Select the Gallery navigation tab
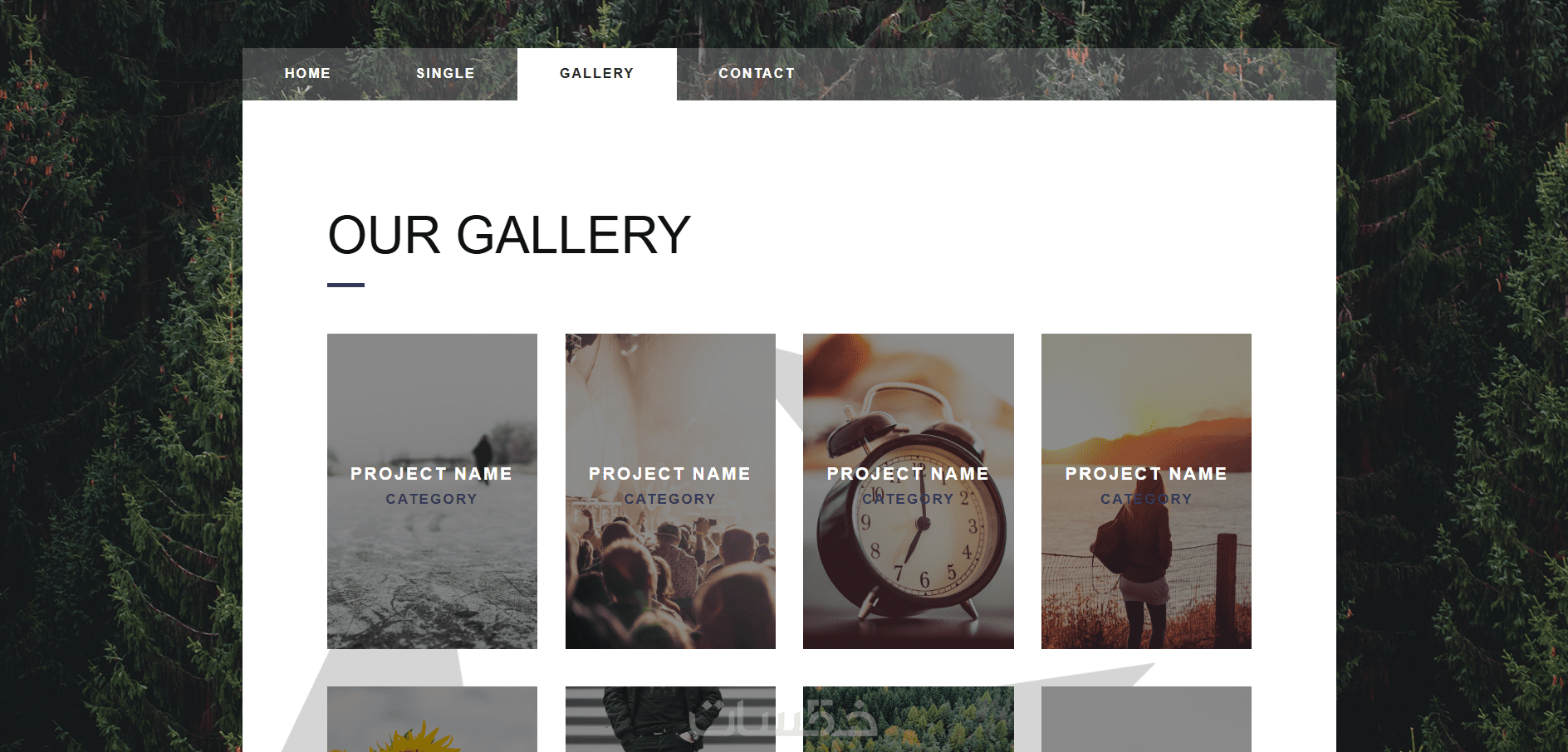 click(596, 74)
